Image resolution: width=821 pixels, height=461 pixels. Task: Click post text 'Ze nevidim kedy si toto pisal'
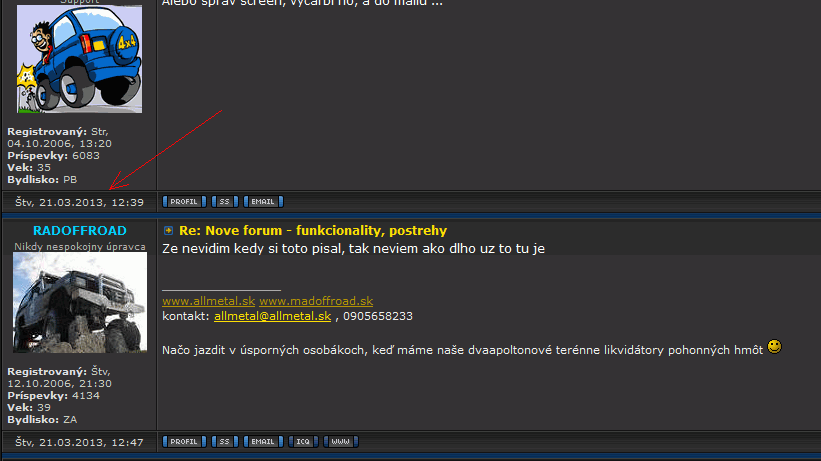253,249
